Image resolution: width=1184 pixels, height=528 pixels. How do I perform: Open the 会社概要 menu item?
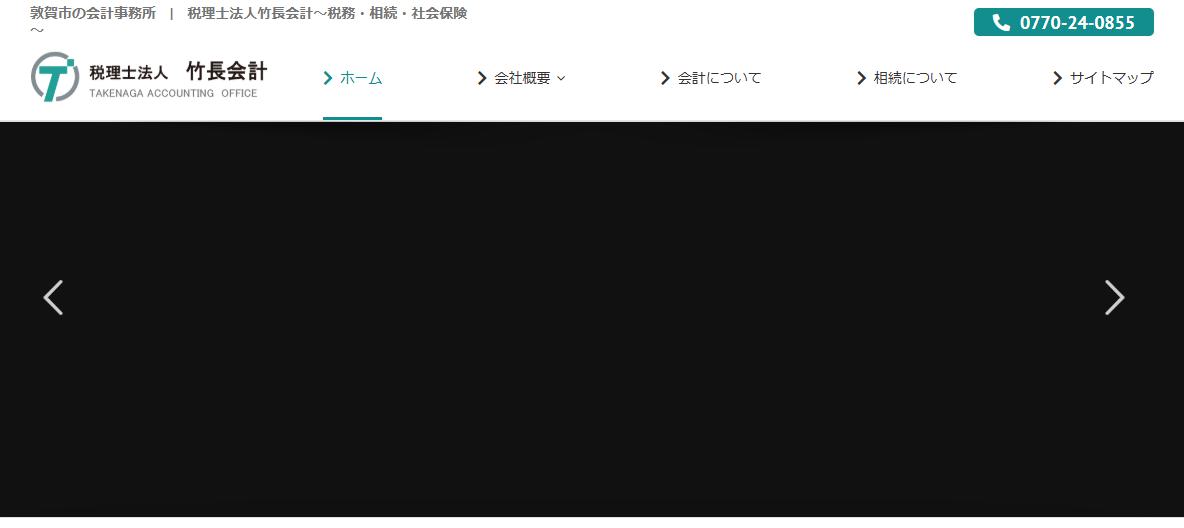pyautogui.click(x=522, y=78)
